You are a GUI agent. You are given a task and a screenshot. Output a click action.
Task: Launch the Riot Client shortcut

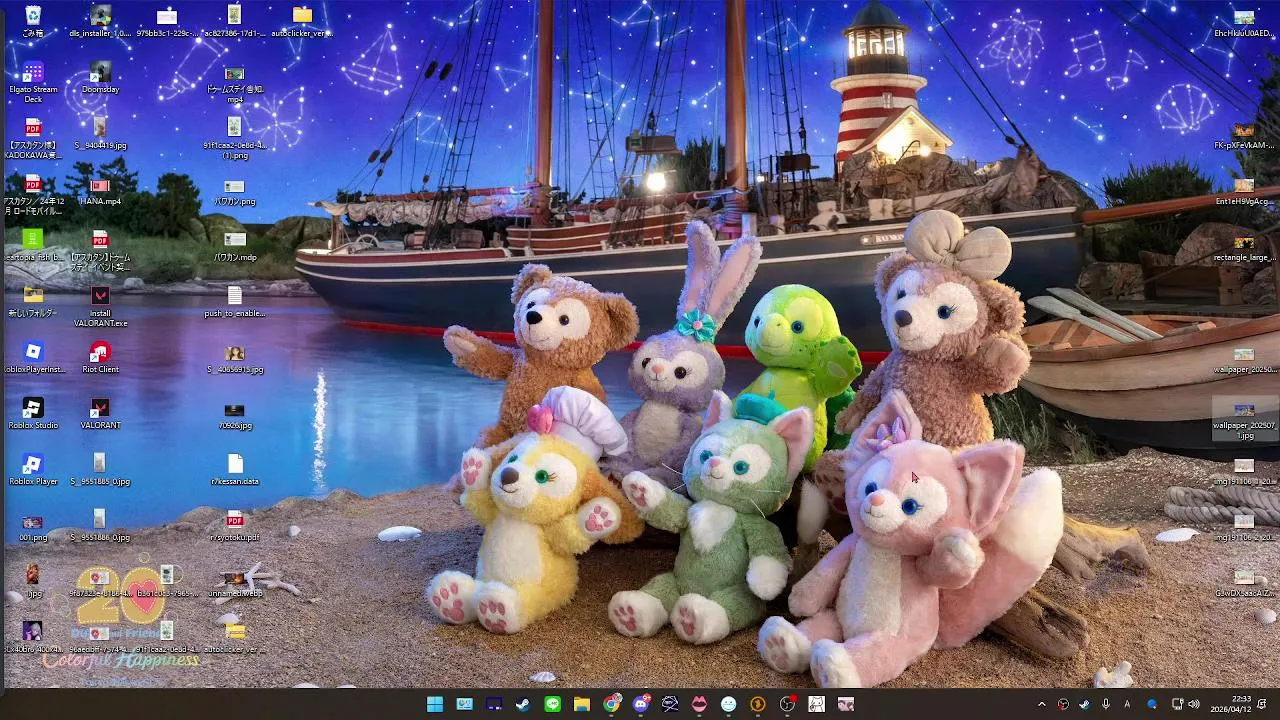click(x=100, y=358)
